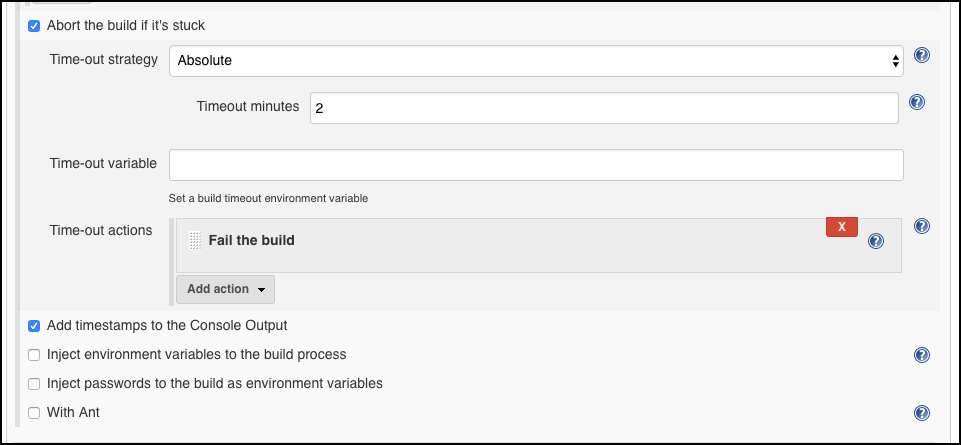Disable Add timestamps to the Console Output
The width and height of the screenshot is (961, 445).
pos(34,325)
